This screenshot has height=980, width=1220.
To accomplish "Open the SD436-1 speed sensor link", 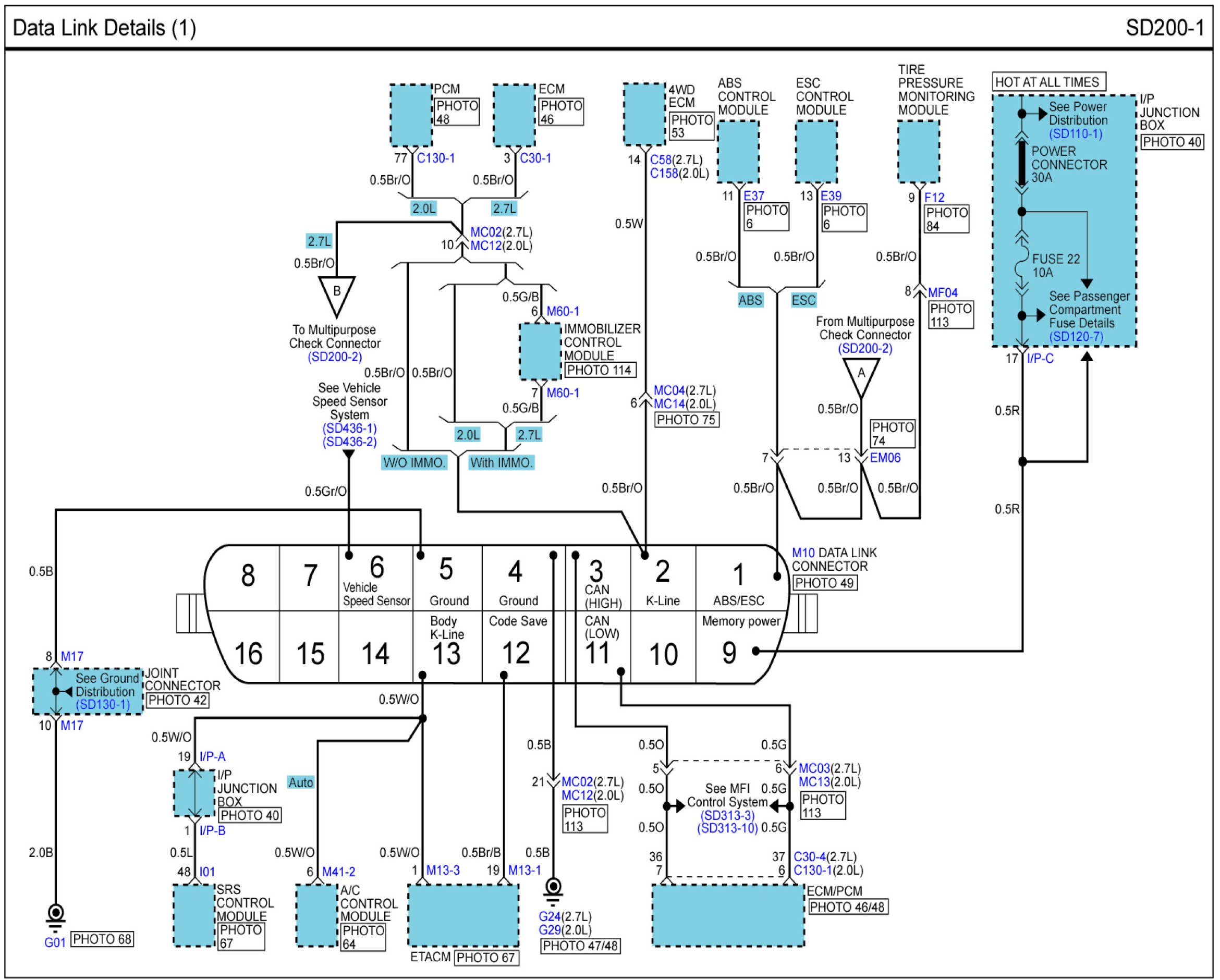I will click(x=349, y=428).
